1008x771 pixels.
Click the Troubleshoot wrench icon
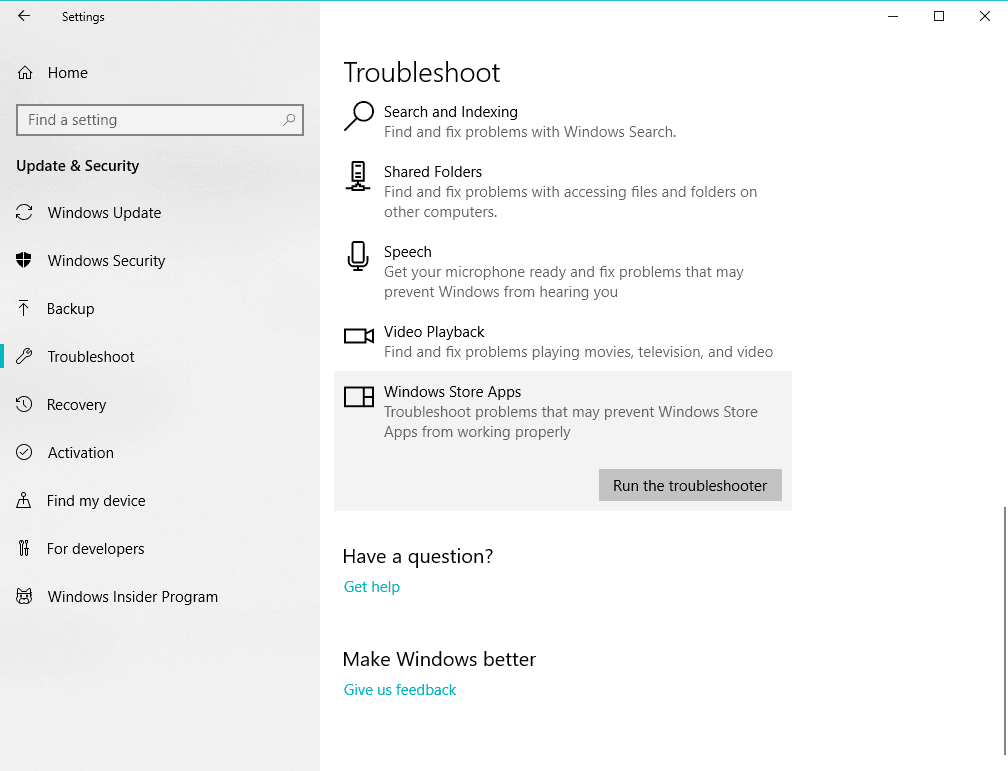(x=24, y=356)
